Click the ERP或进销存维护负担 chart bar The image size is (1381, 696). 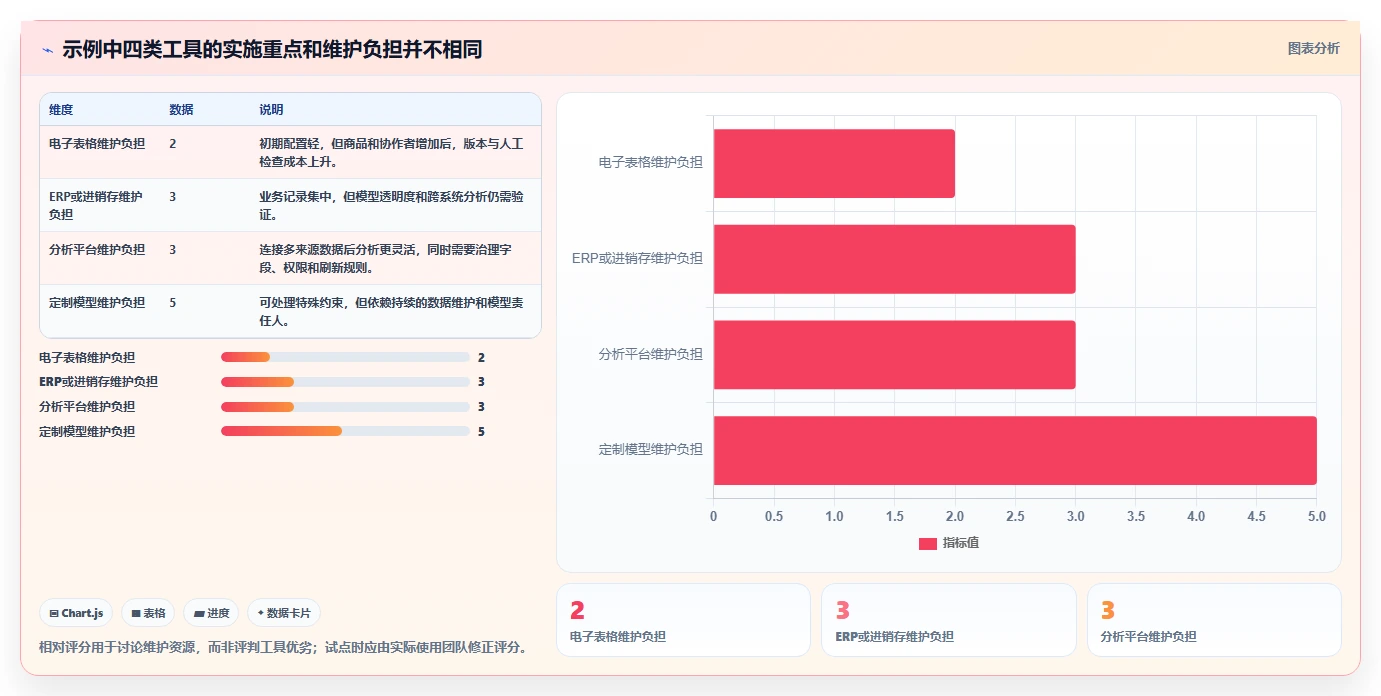(x=894, y=259)
